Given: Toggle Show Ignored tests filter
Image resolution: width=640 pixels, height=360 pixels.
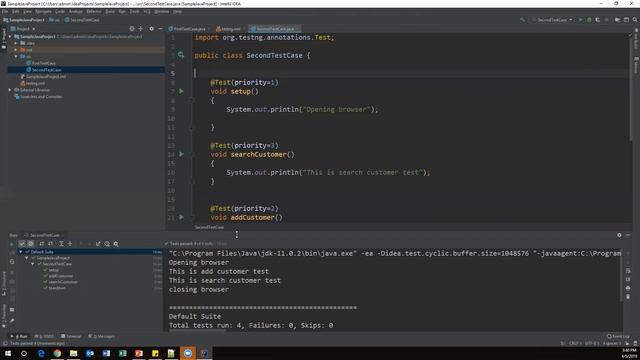Looking at the screenshot, I should [31, 244].
